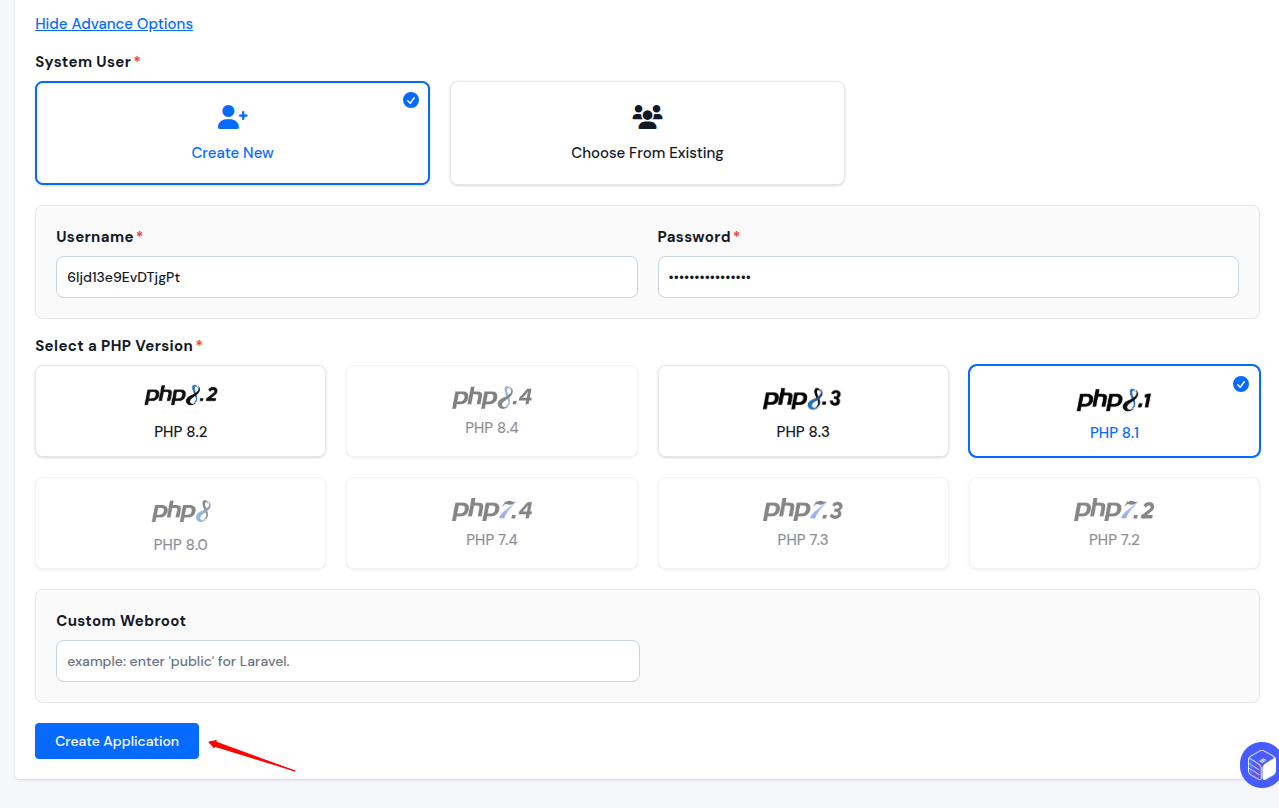Click the System User label
1279x808 pixels.
click(x=83, y=62)
